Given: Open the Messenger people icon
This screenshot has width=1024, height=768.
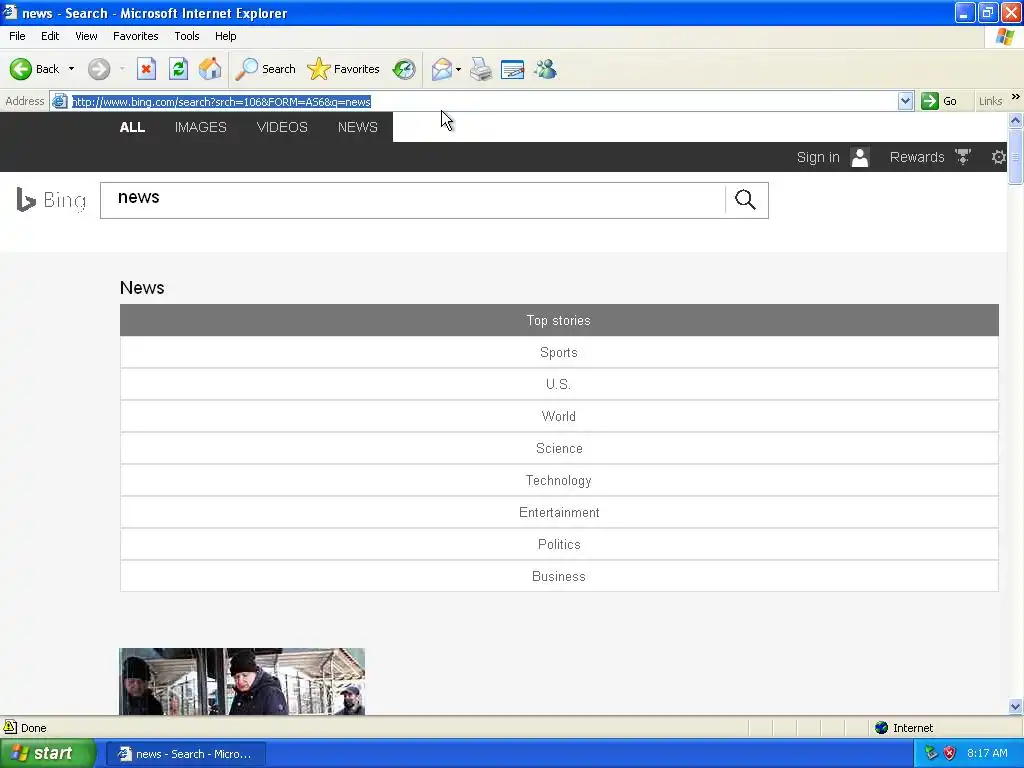Looking at the screenshot, I should click(545, 69).
